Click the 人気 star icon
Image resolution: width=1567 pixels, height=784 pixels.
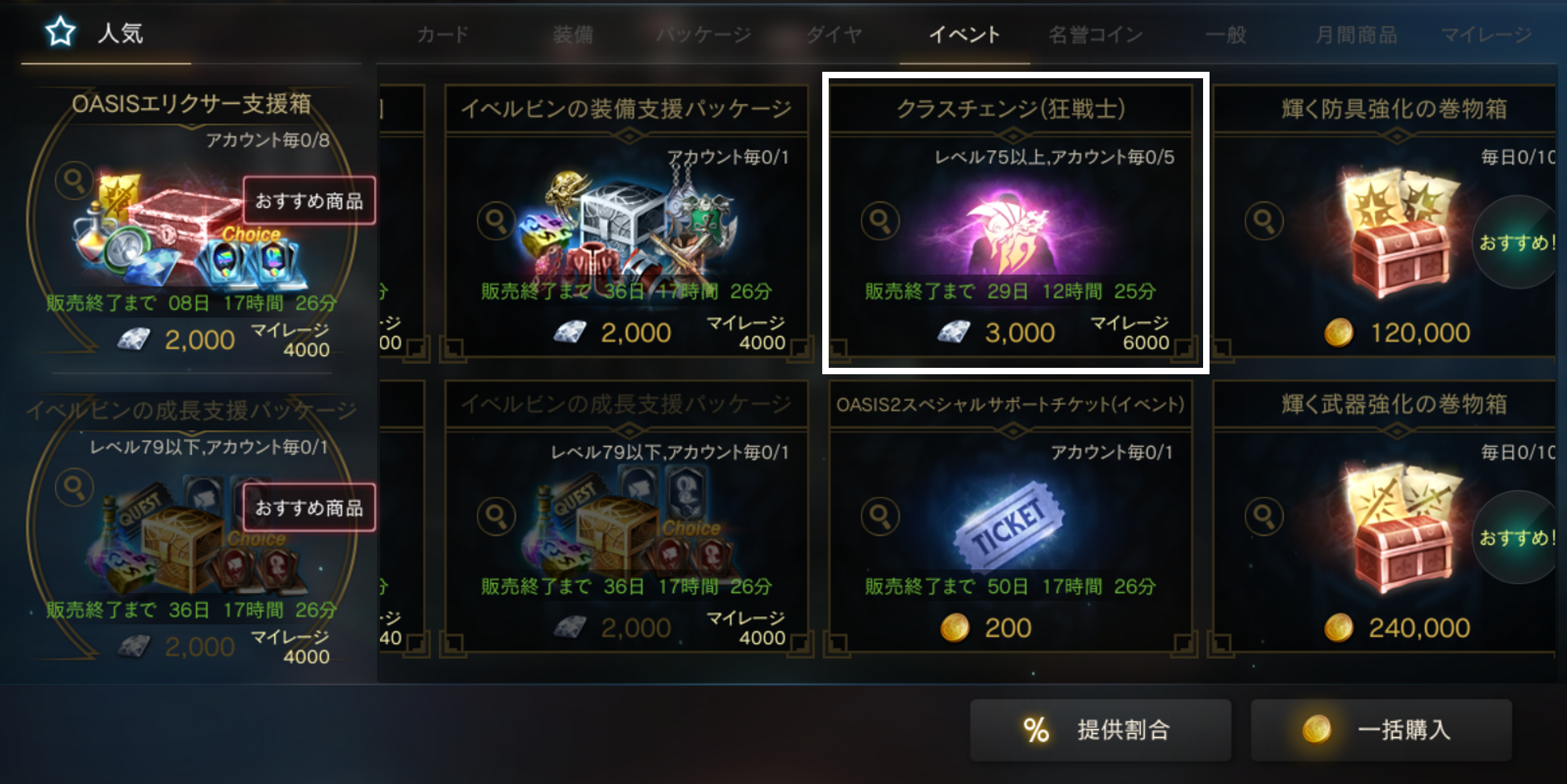[x=61, y=32]
